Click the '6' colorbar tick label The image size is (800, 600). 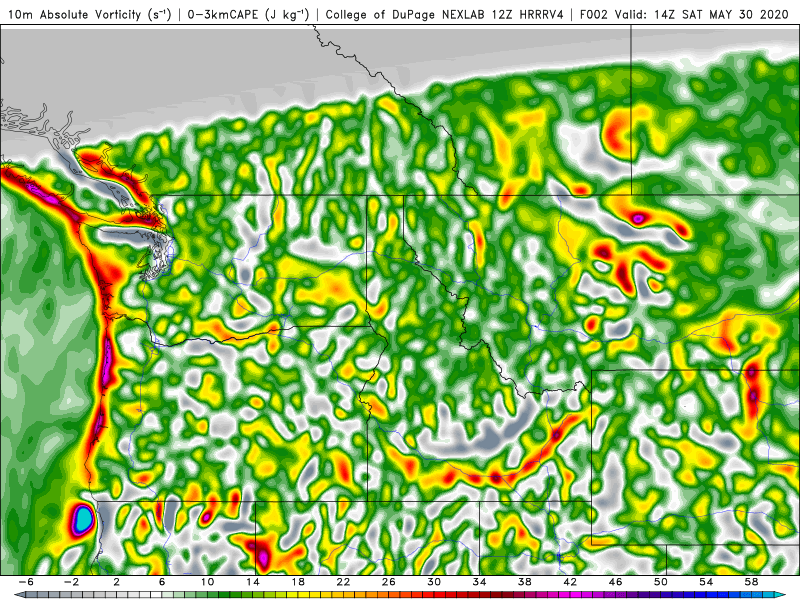point(162,582)
